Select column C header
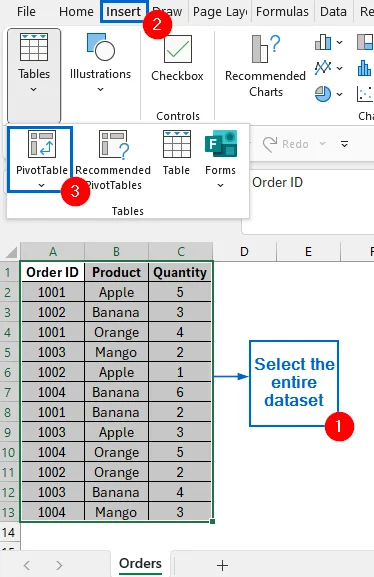This screenshot has height=577, width=374. (181, 252)
